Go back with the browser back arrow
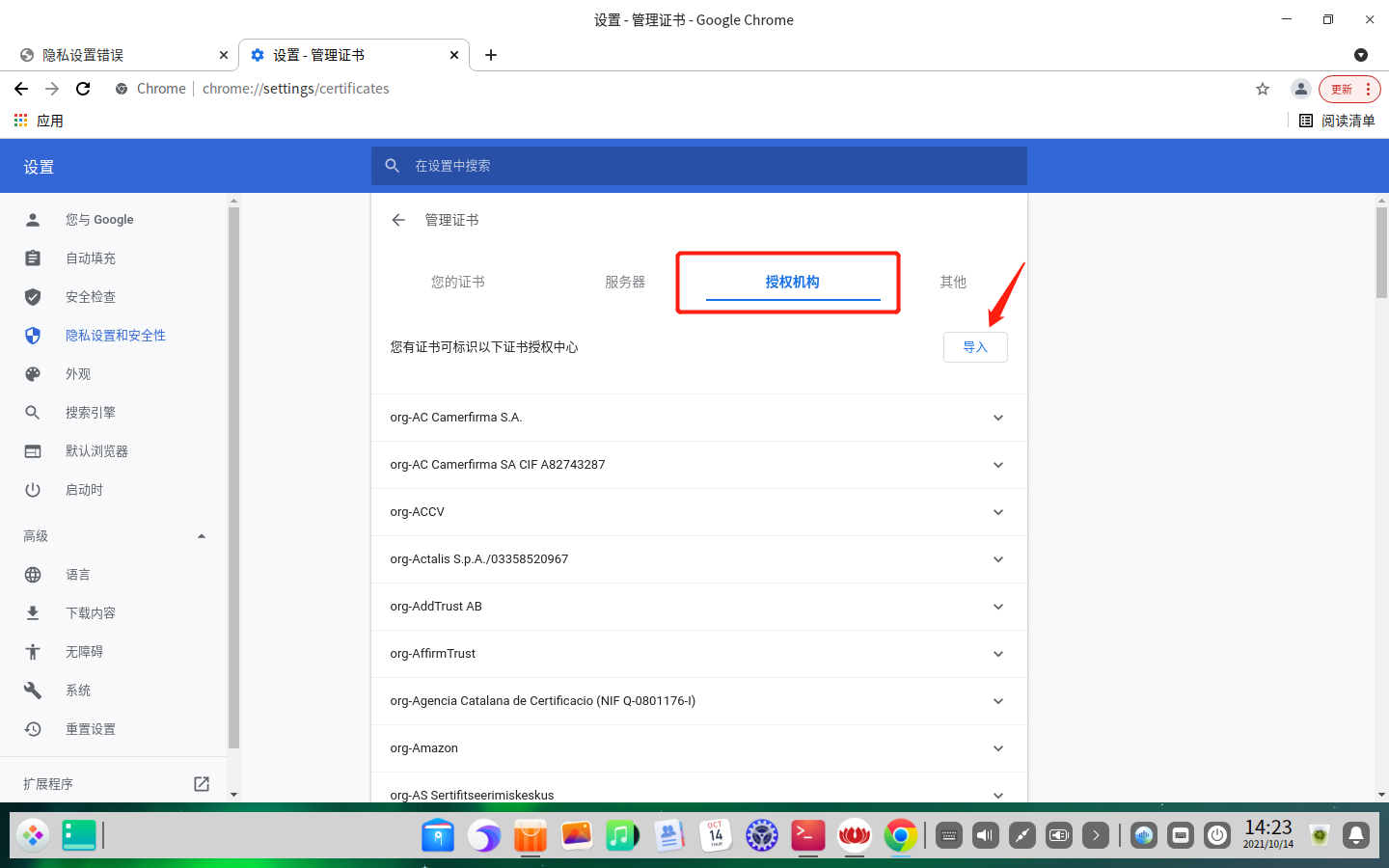 21,89
